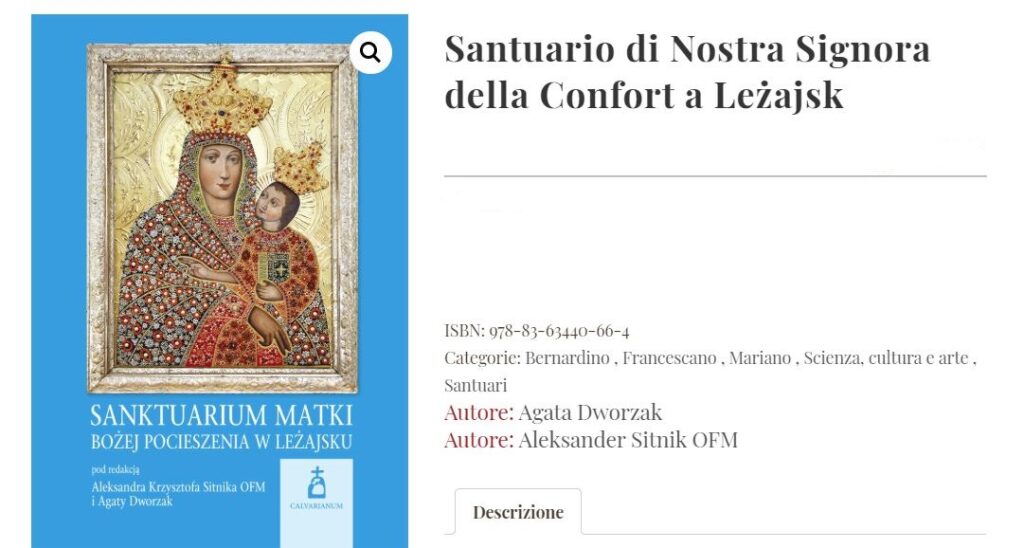1024x548 pixels.
Task: Click the Madonna's golden crown in painting
Action: tap(222, 98)
